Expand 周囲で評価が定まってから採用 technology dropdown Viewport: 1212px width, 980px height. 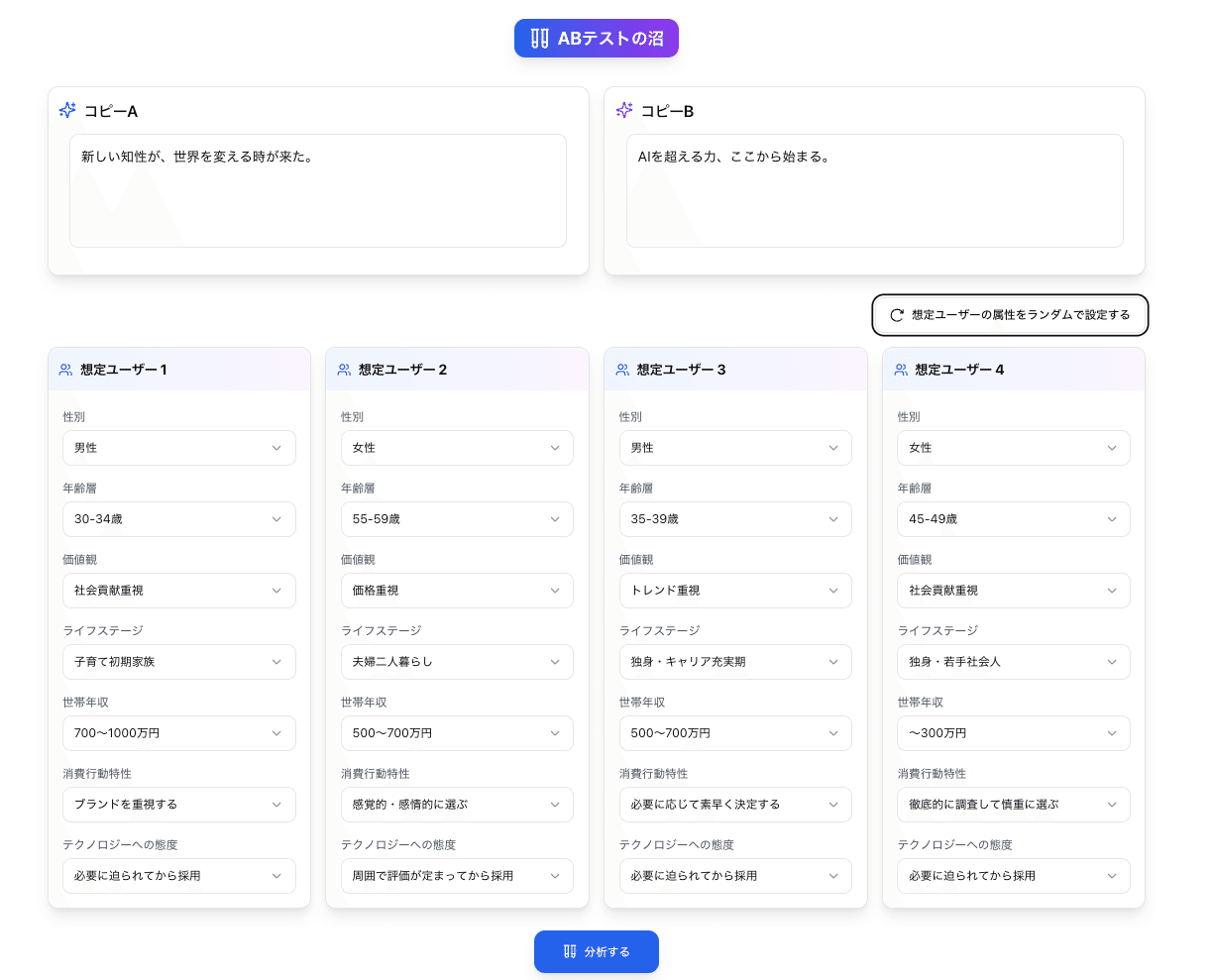point(457,876)
